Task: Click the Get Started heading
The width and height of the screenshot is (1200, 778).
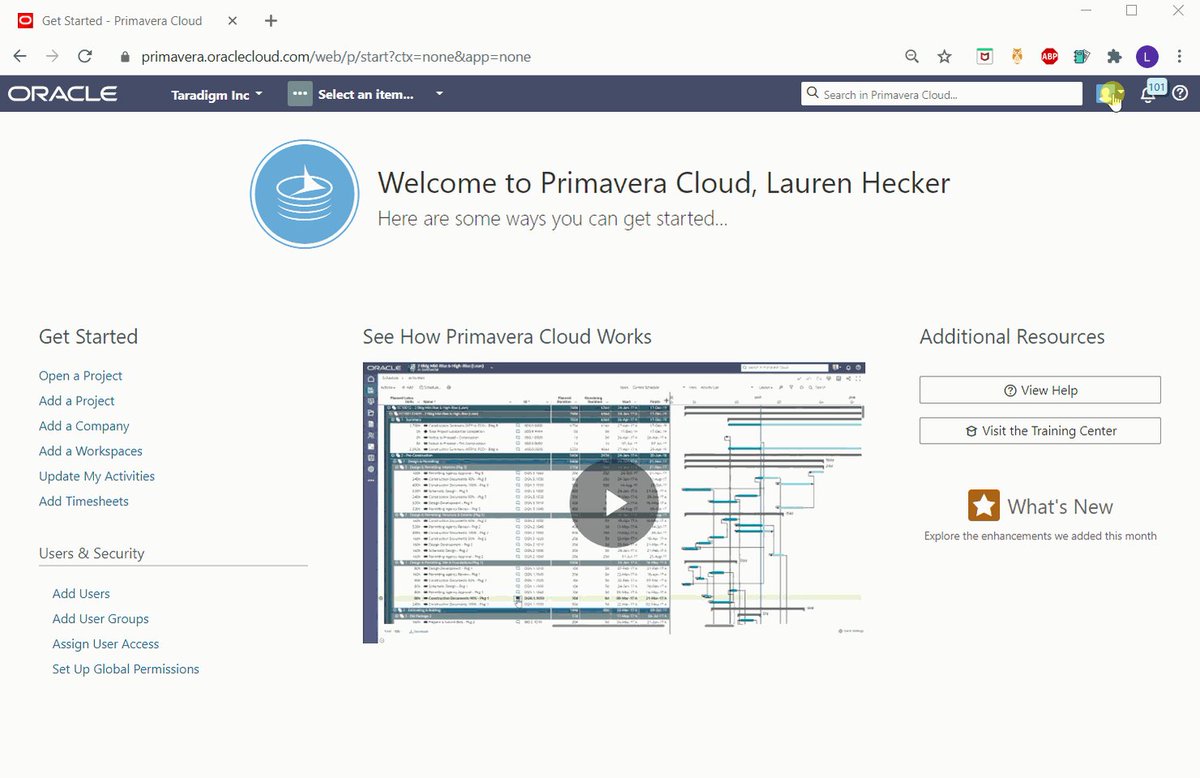Action: (88, 337)
